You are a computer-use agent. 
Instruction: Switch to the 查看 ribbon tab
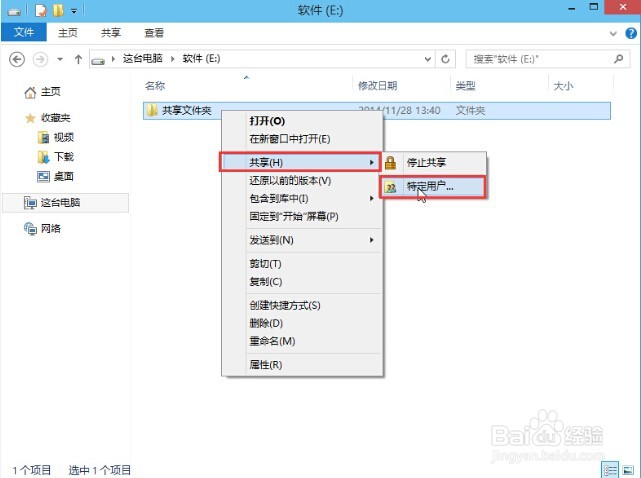pos(154,33)
